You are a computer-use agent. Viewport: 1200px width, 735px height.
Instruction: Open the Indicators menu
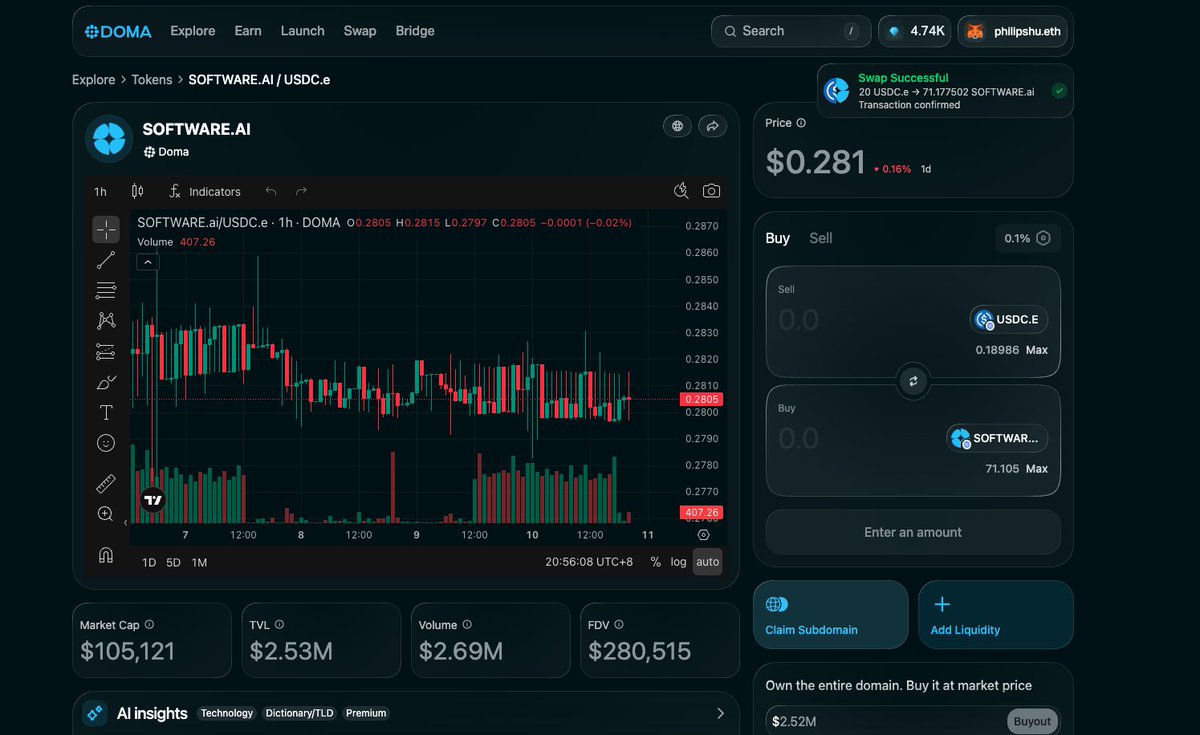[205, 191]
